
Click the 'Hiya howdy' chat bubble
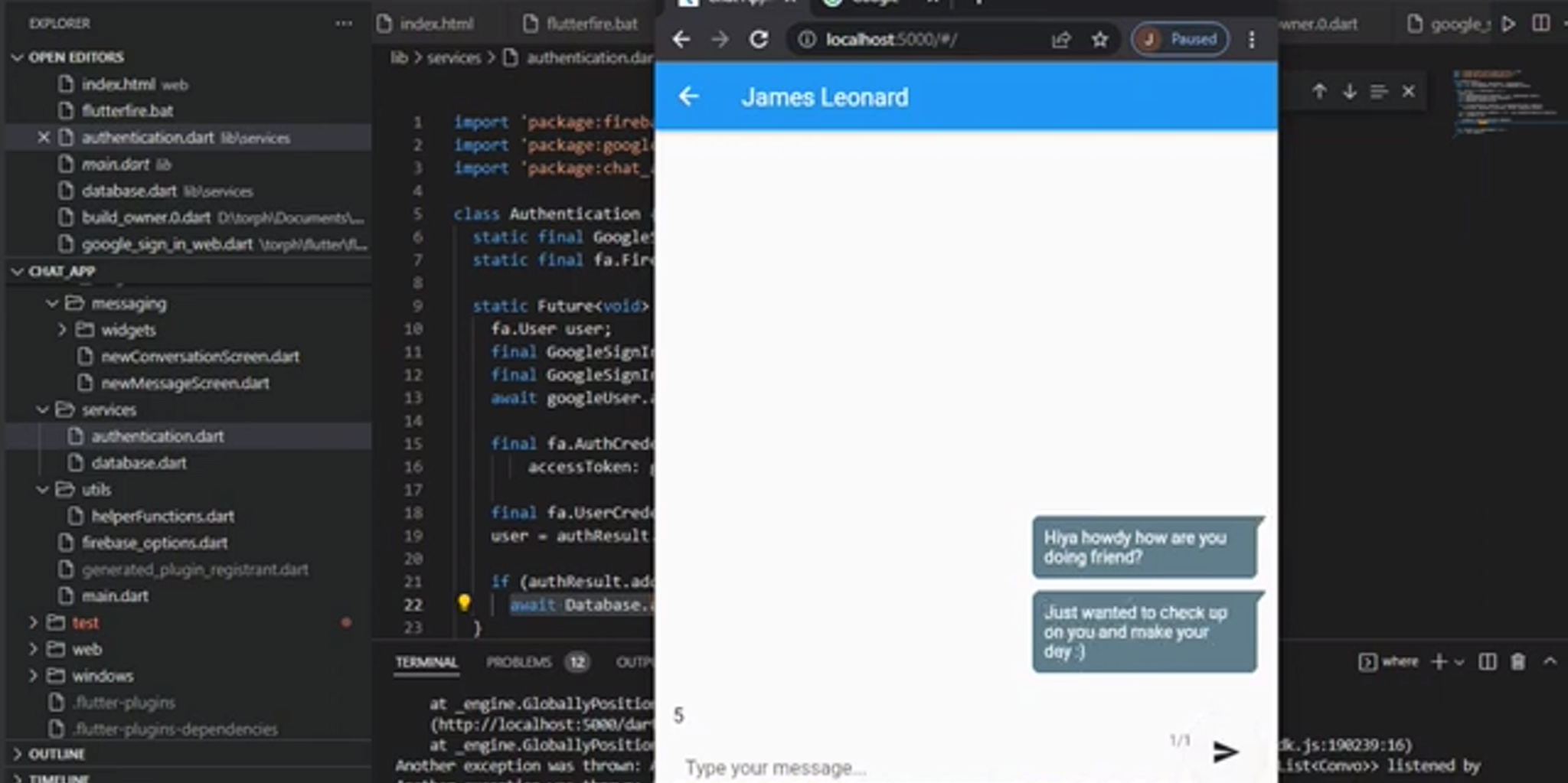[1145, 546]
